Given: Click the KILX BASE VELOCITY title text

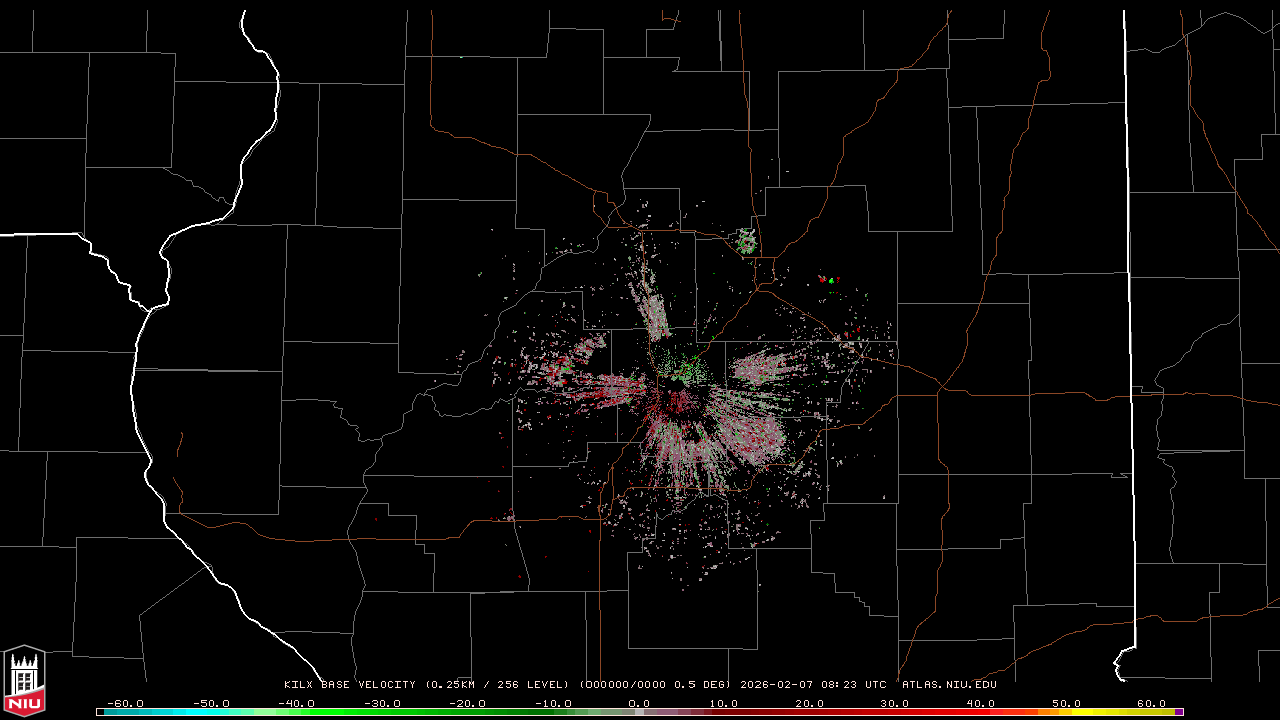Looking at the screenshot, I should [x=349, y=685].
